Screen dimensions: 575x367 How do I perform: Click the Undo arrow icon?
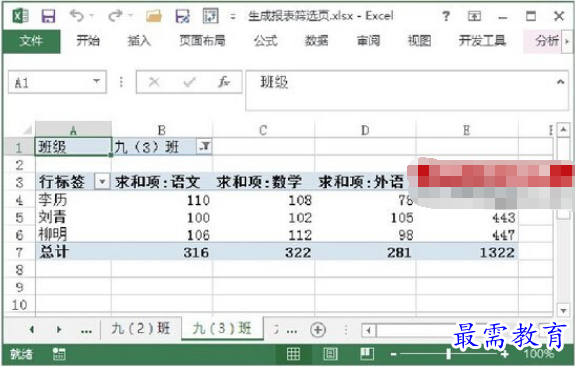click(77, 16)
